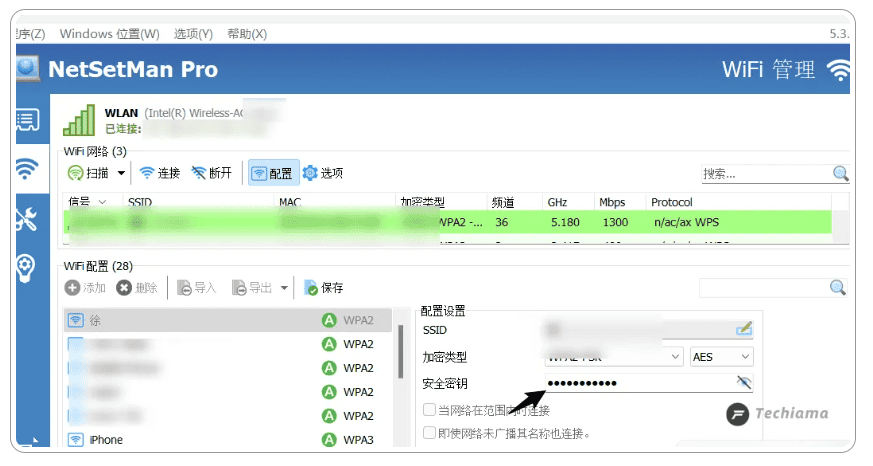Click the WiFi profiles search field

pos(764,287)
